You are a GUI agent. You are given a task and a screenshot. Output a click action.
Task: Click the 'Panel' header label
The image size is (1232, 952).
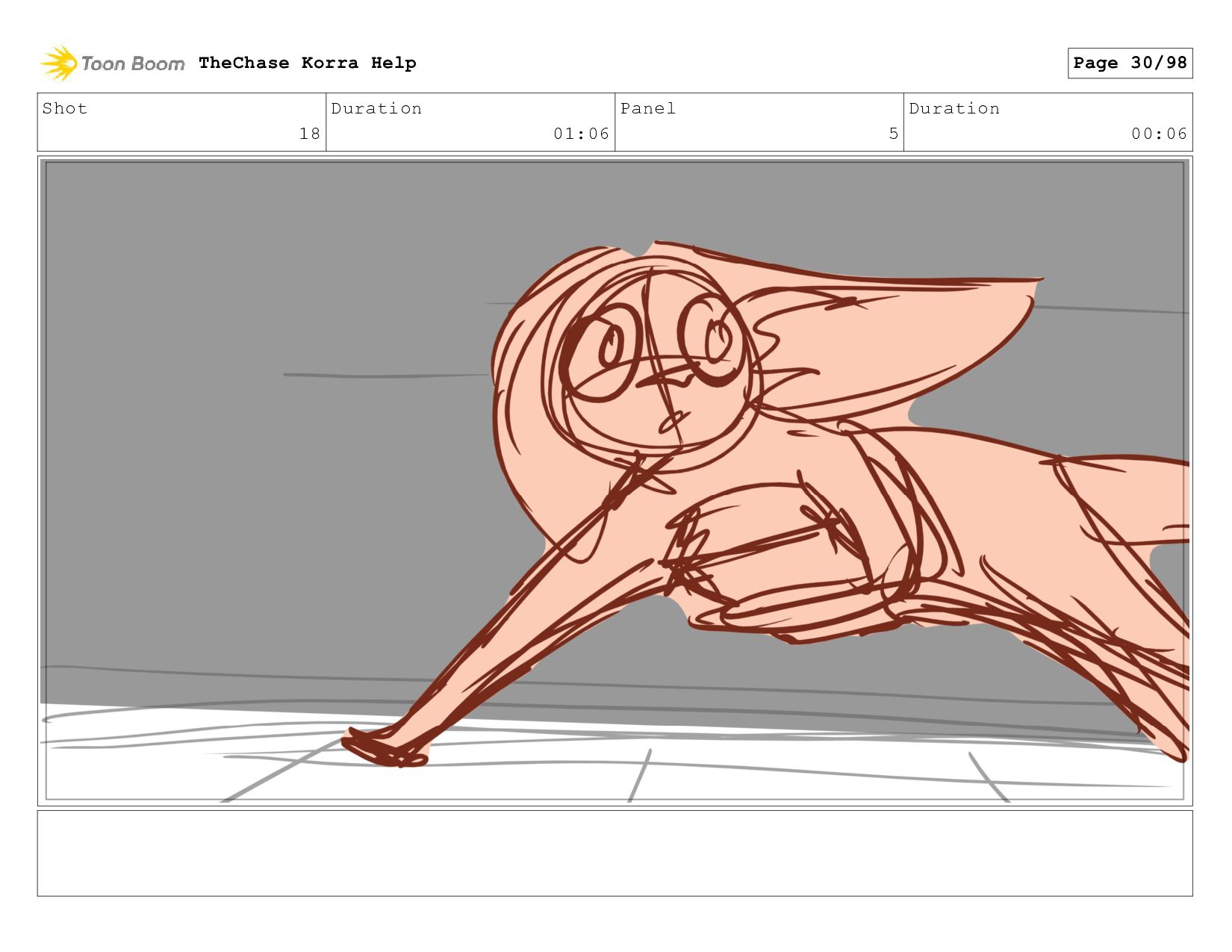(648, 108)
